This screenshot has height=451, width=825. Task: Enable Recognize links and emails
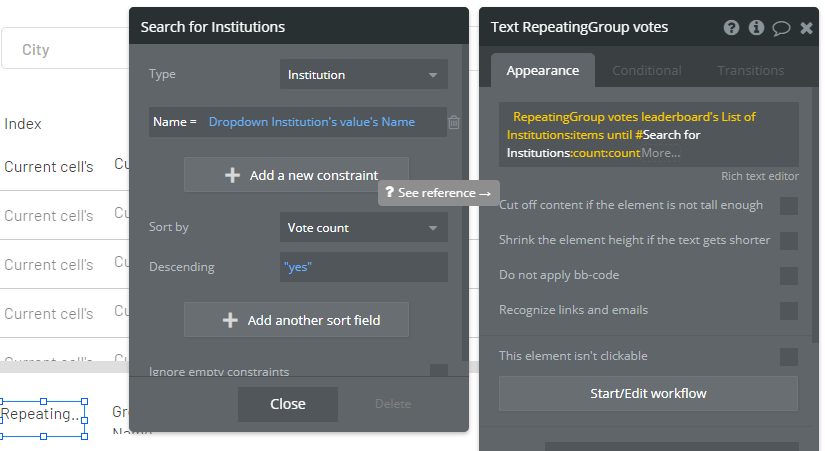[789, 311]
